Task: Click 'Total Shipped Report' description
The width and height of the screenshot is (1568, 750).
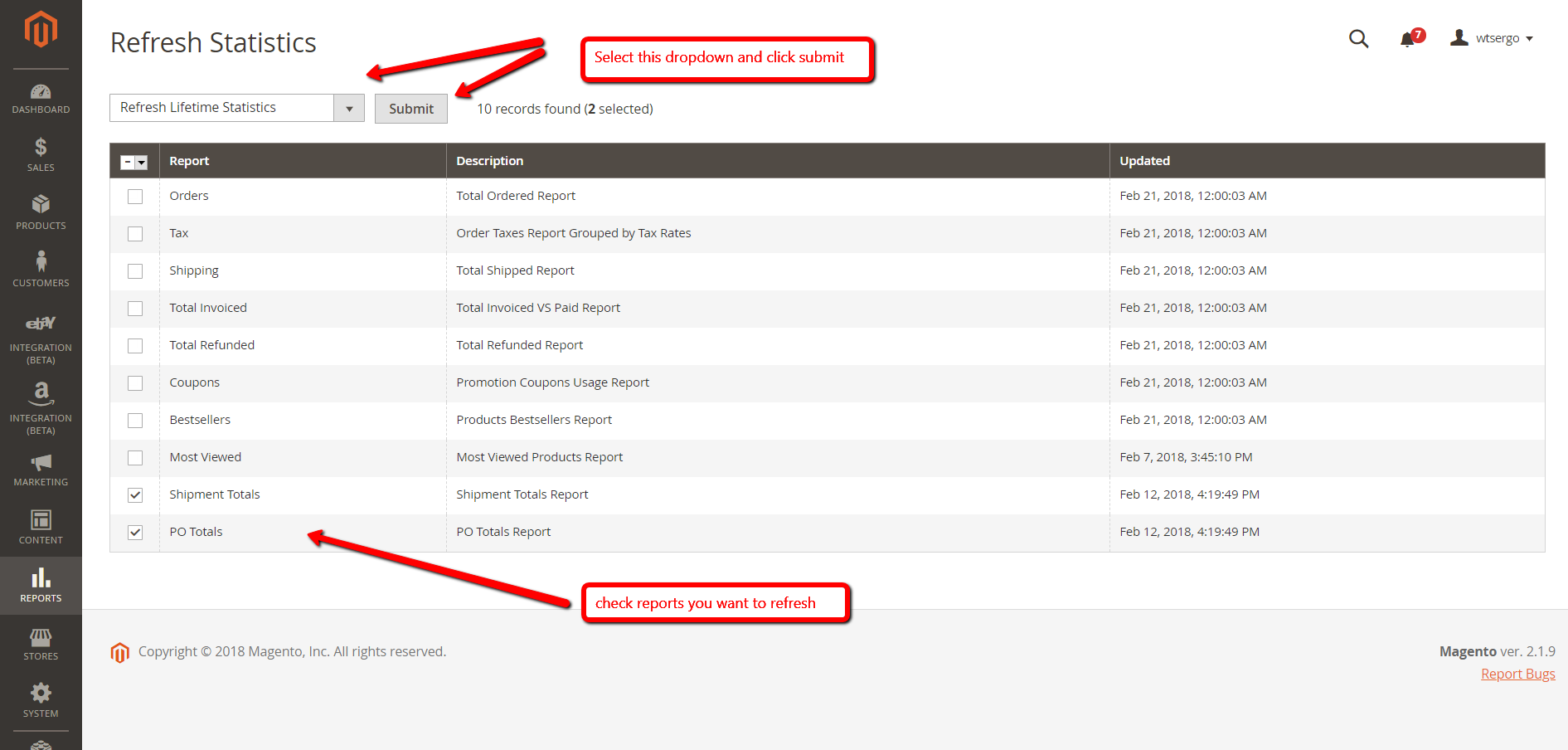Action: click(515, 270)
